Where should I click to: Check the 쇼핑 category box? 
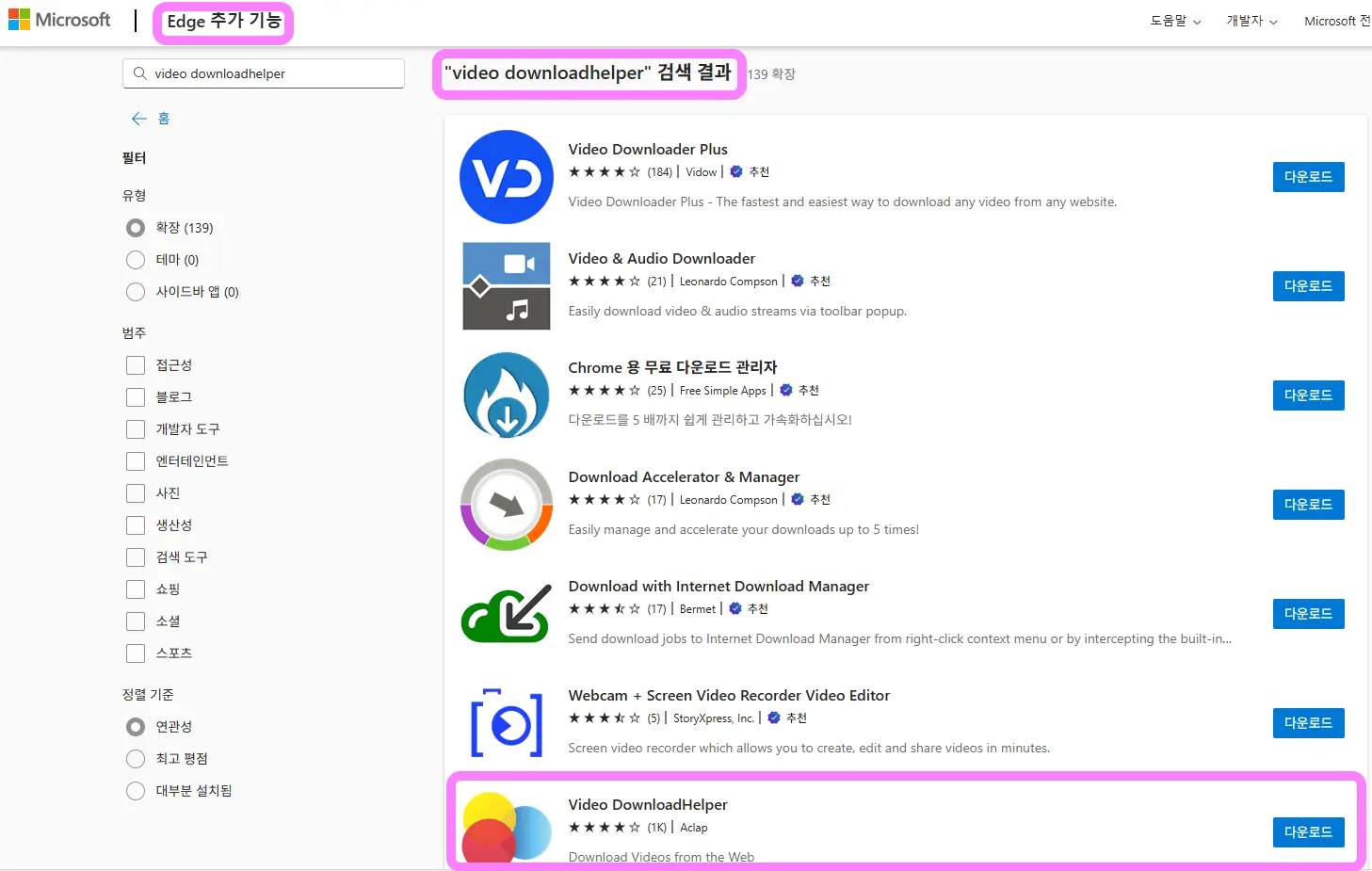pyautogui.click(x=136, y=589)
